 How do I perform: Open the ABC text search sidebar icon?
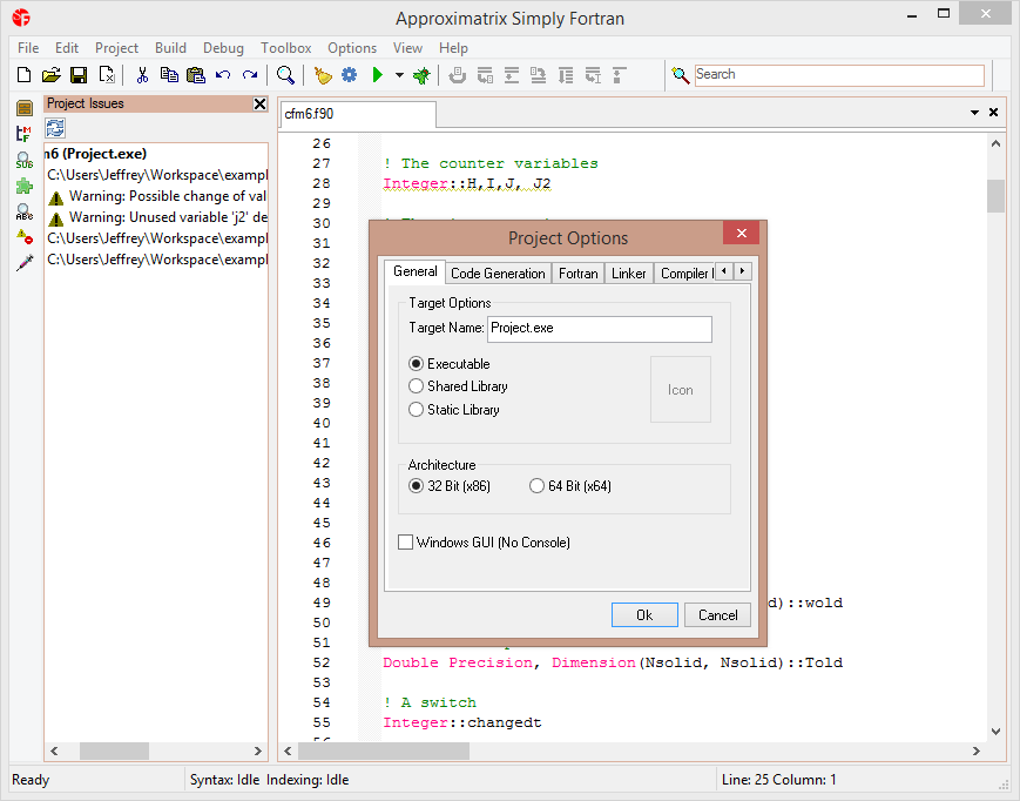point(24,212)
